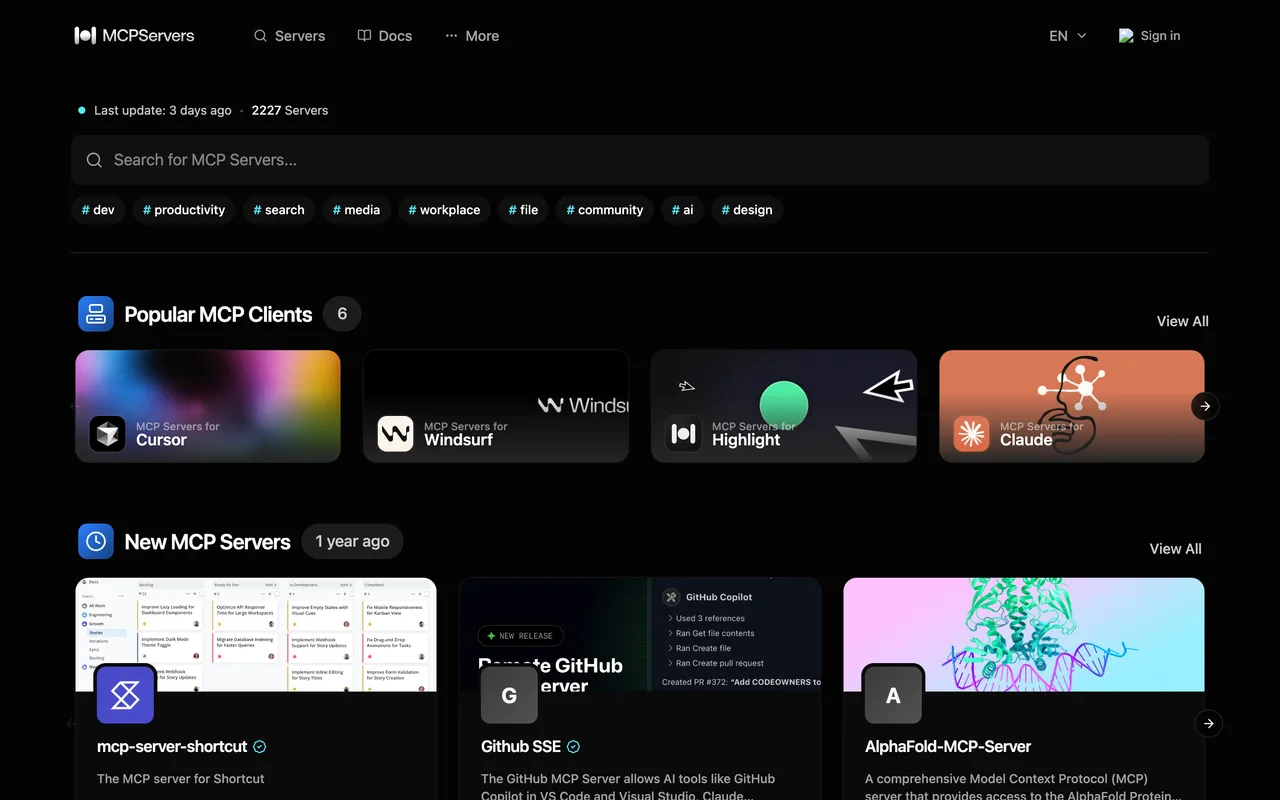Select the # media tag

pos(356,210)
